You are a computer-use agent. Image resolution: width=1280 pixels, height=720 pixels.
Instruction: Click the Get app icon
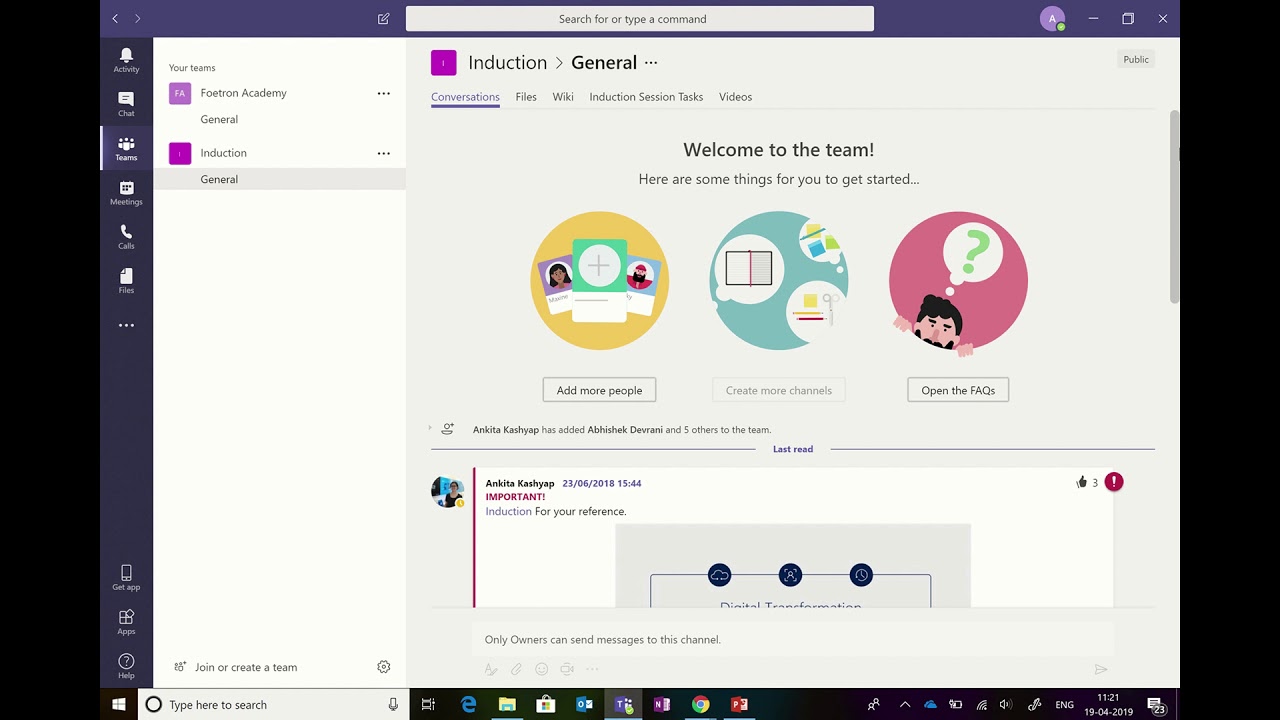(126, 577)
